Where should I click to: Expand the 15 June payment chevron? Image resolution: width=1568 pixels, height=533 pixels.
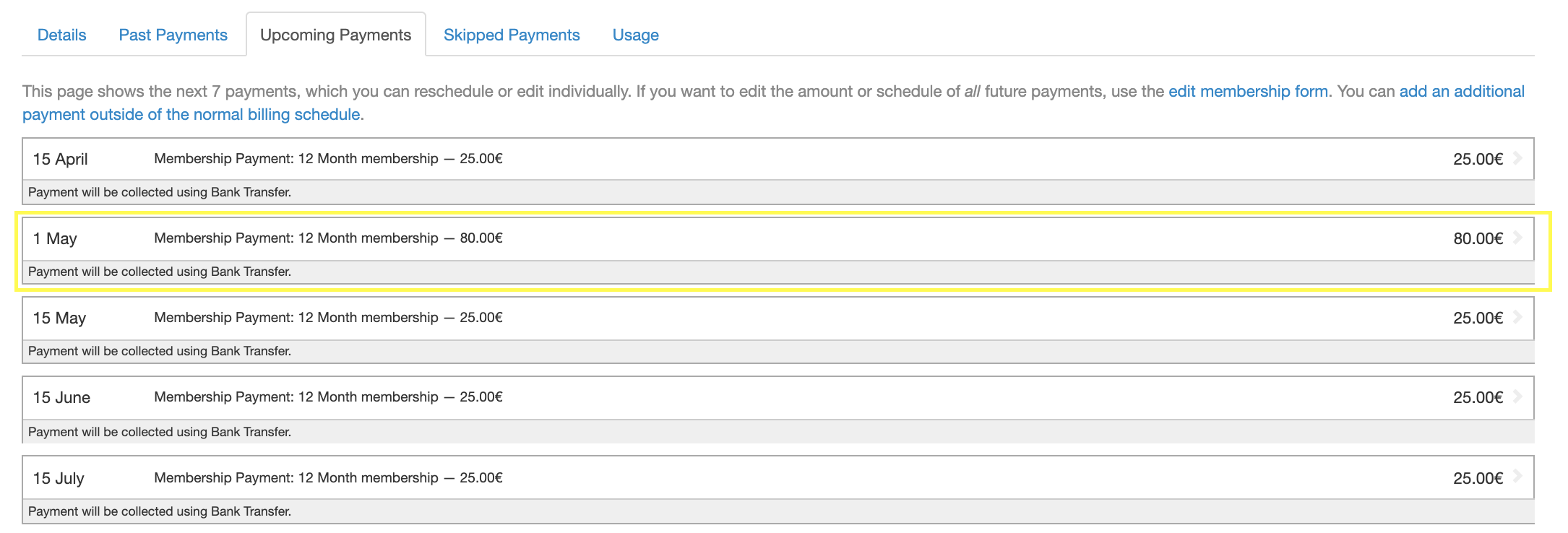pos(1517,396)
